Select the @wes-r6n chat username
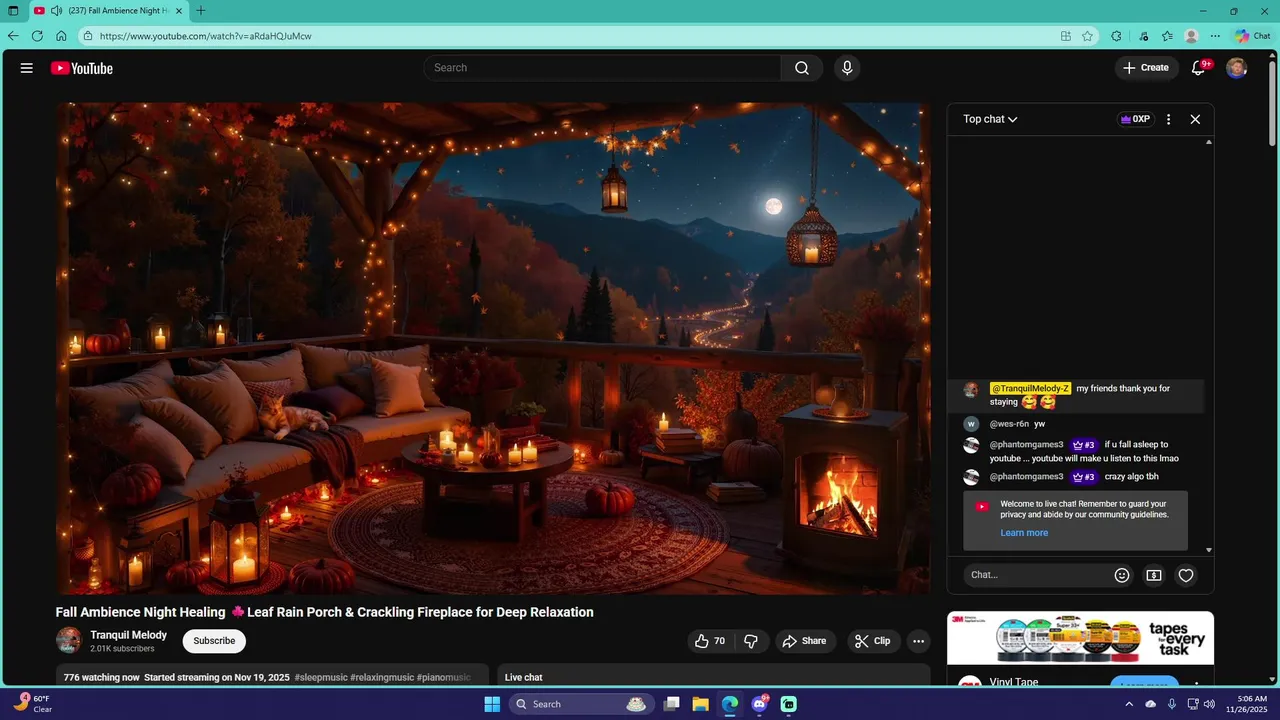Image resolution: width=1280 pixels, height=720 pixels. pyautogui.click(x=1009, y=424)
